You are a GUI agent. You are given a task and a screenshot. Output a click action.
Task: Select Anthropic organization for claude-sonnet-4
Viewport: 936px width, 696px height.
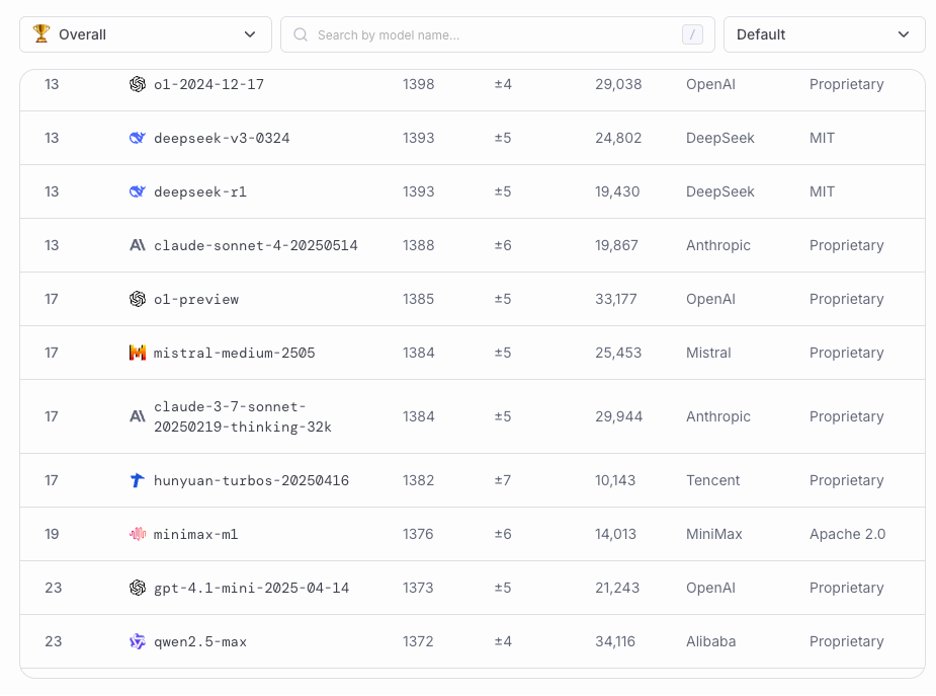tap(718, 245)
